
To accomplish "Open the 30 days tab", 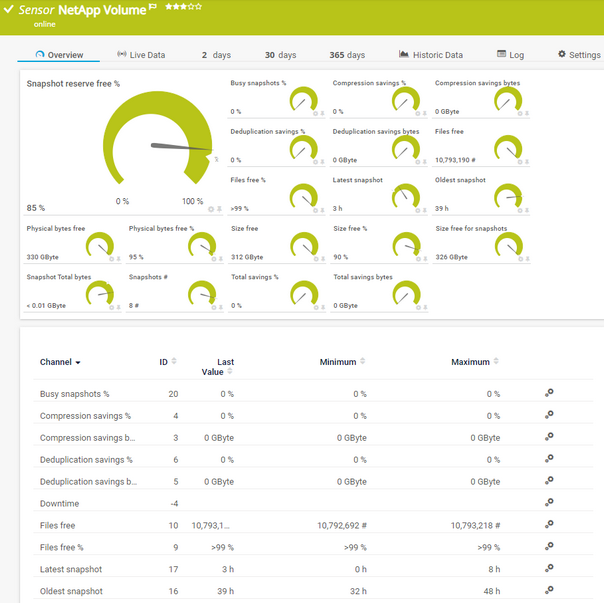I will [x=280, y=55].
